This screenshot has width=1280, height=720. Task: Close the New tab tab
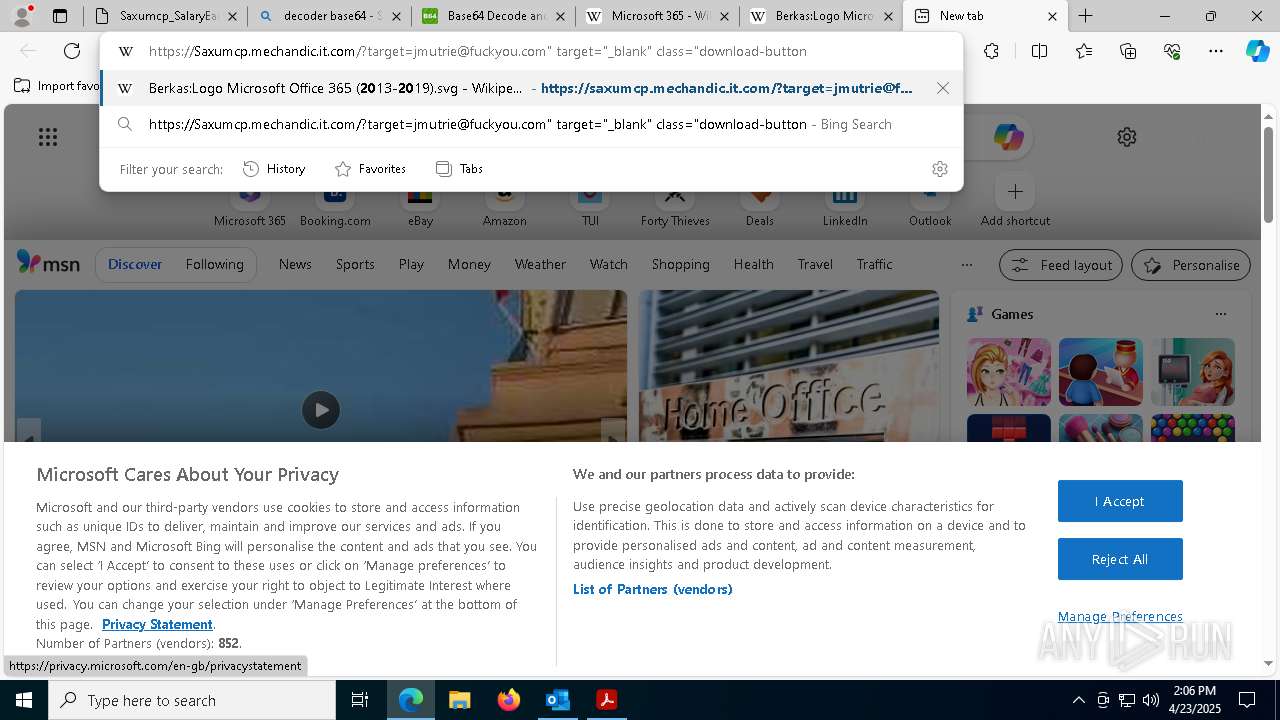[1052, 16]
